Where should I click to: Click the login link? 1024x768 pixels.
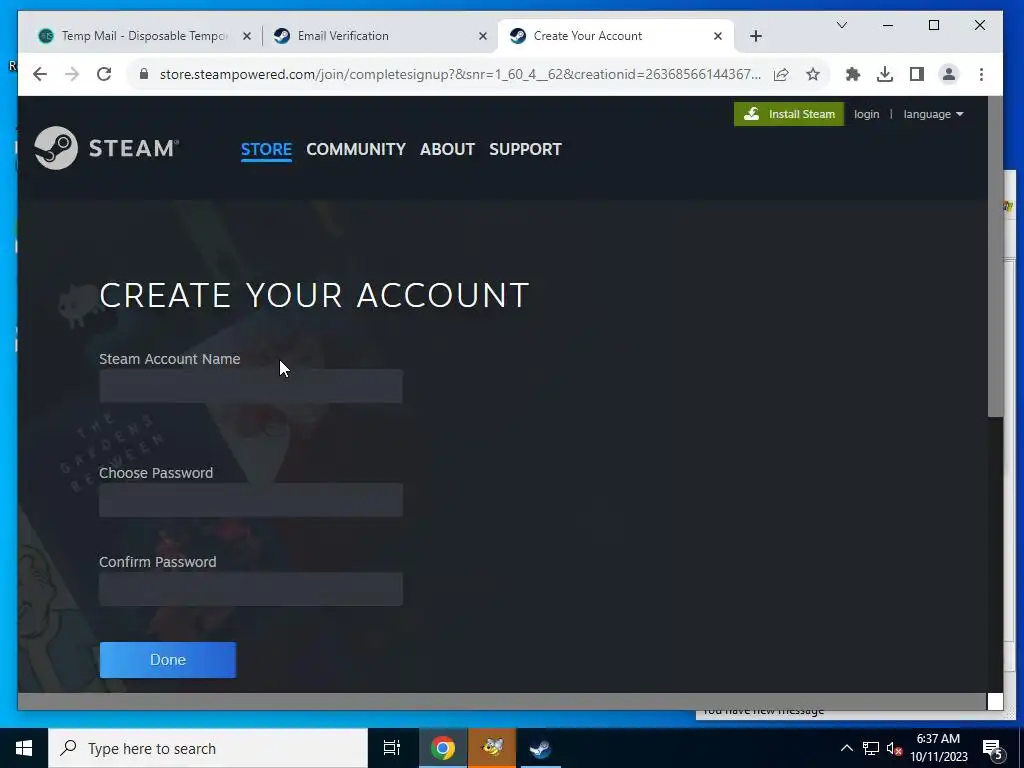(x=866, y=114)
